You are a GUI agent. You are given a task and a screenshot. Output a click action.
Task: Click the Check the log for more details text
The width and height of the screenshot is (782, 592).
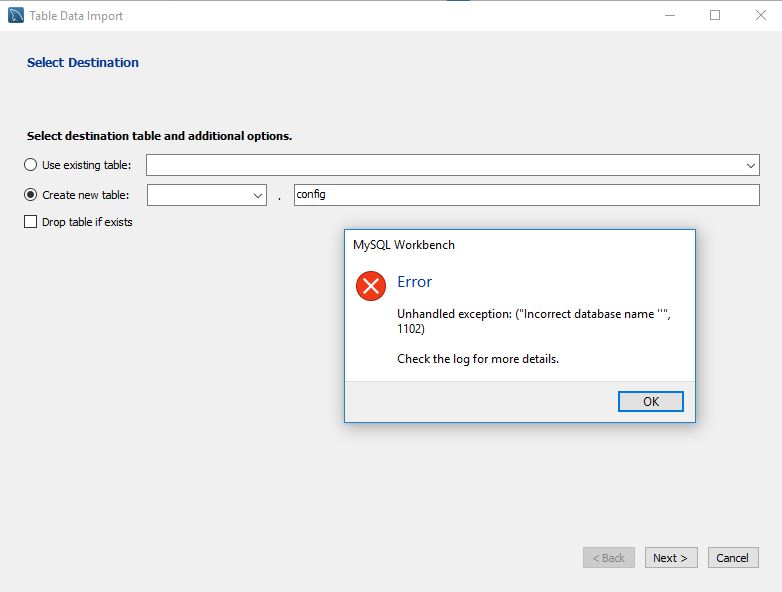[x=478, y=359]
